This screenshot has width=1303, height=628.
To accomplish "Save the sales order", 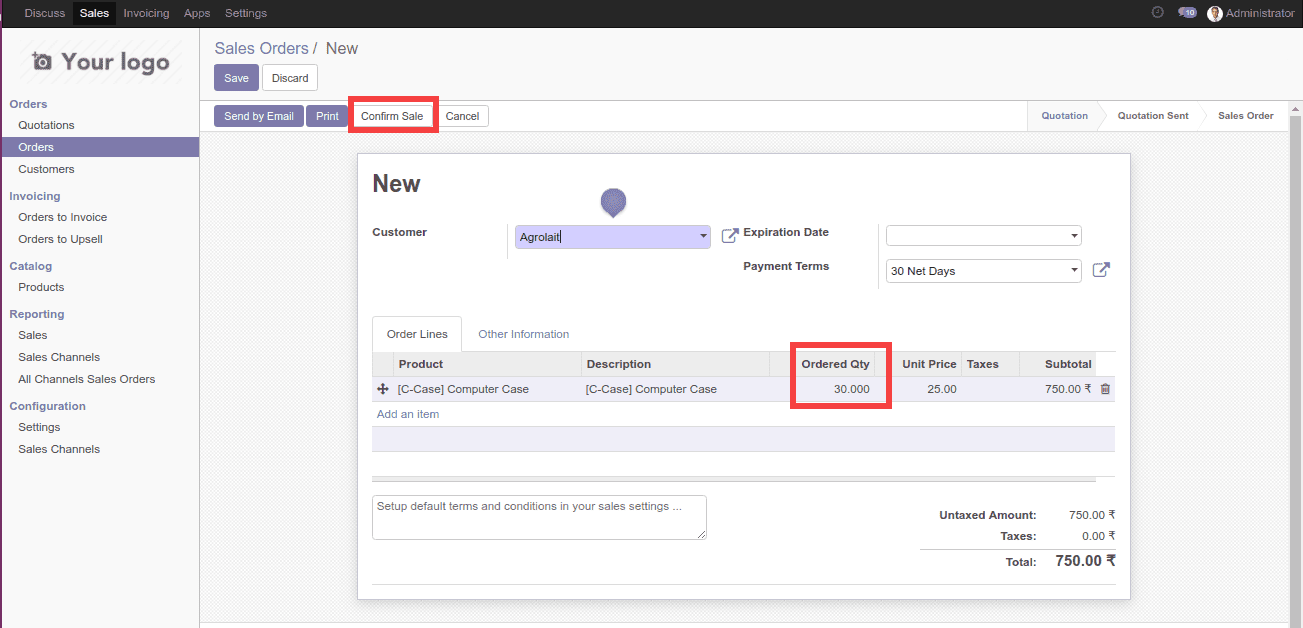I will 236,78.
